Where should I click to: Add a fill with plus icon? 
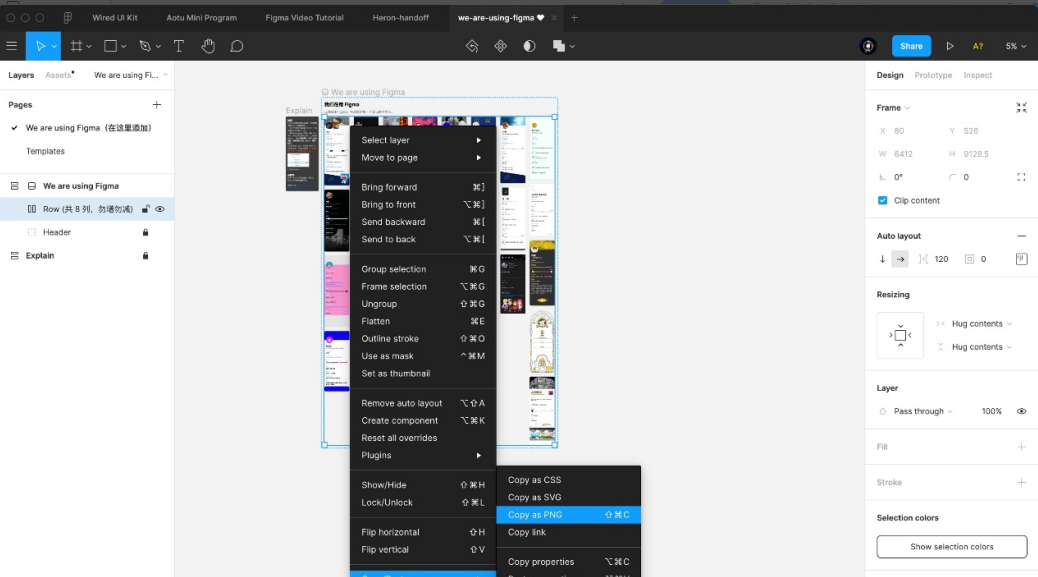click(1021, 447)
